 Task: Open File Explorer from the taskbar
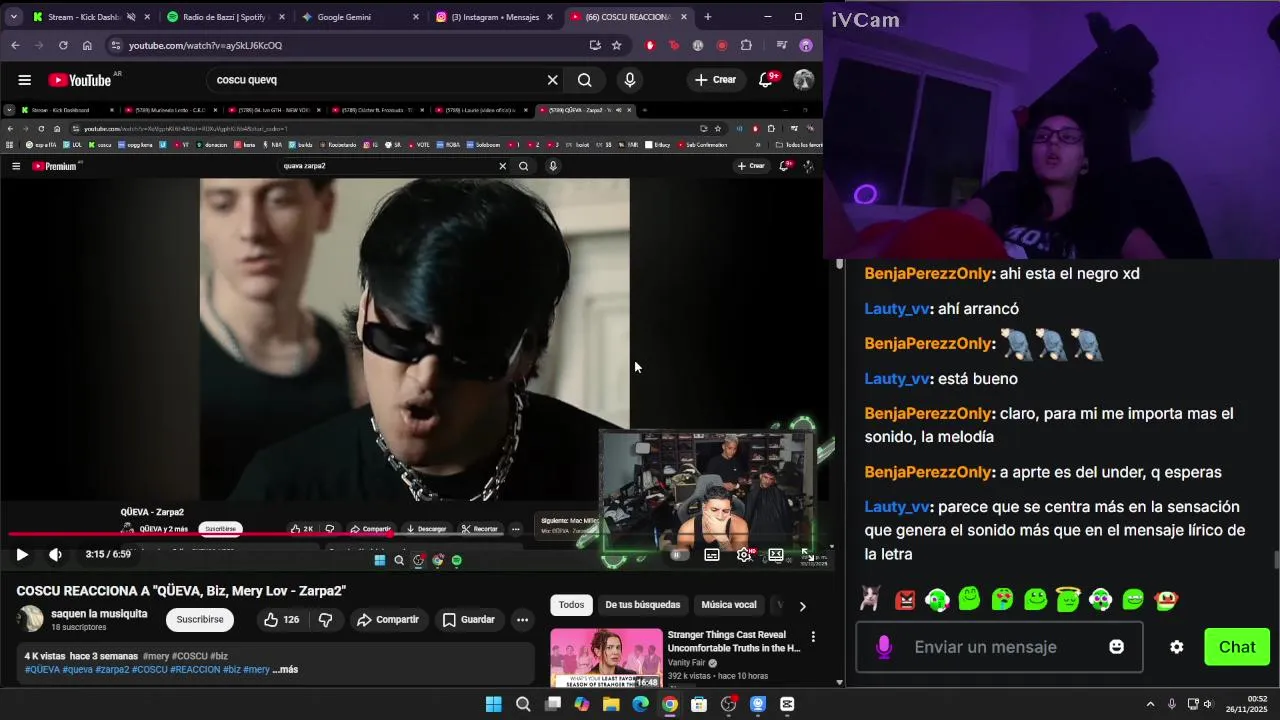coord(611,704)
